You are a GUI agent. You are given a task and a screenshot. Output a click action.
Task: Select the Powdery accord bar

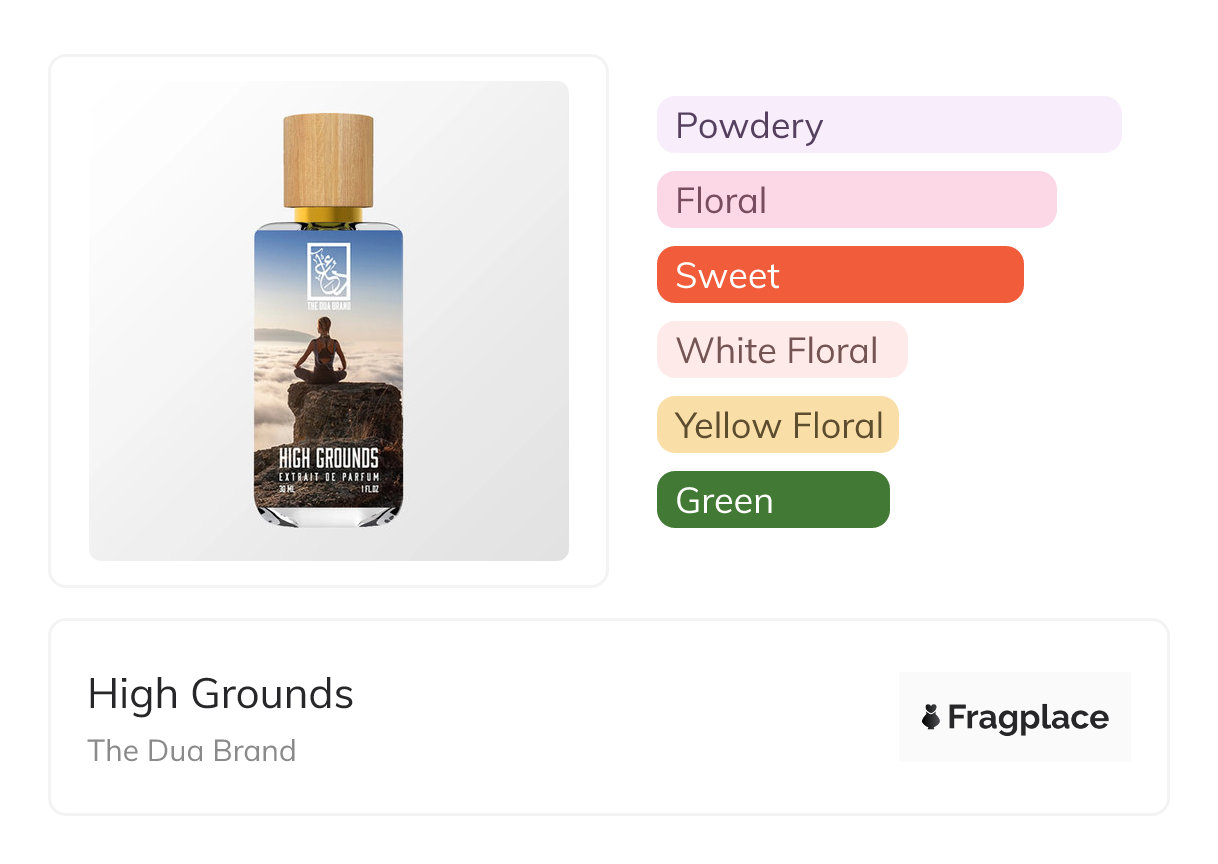(888, 125)
